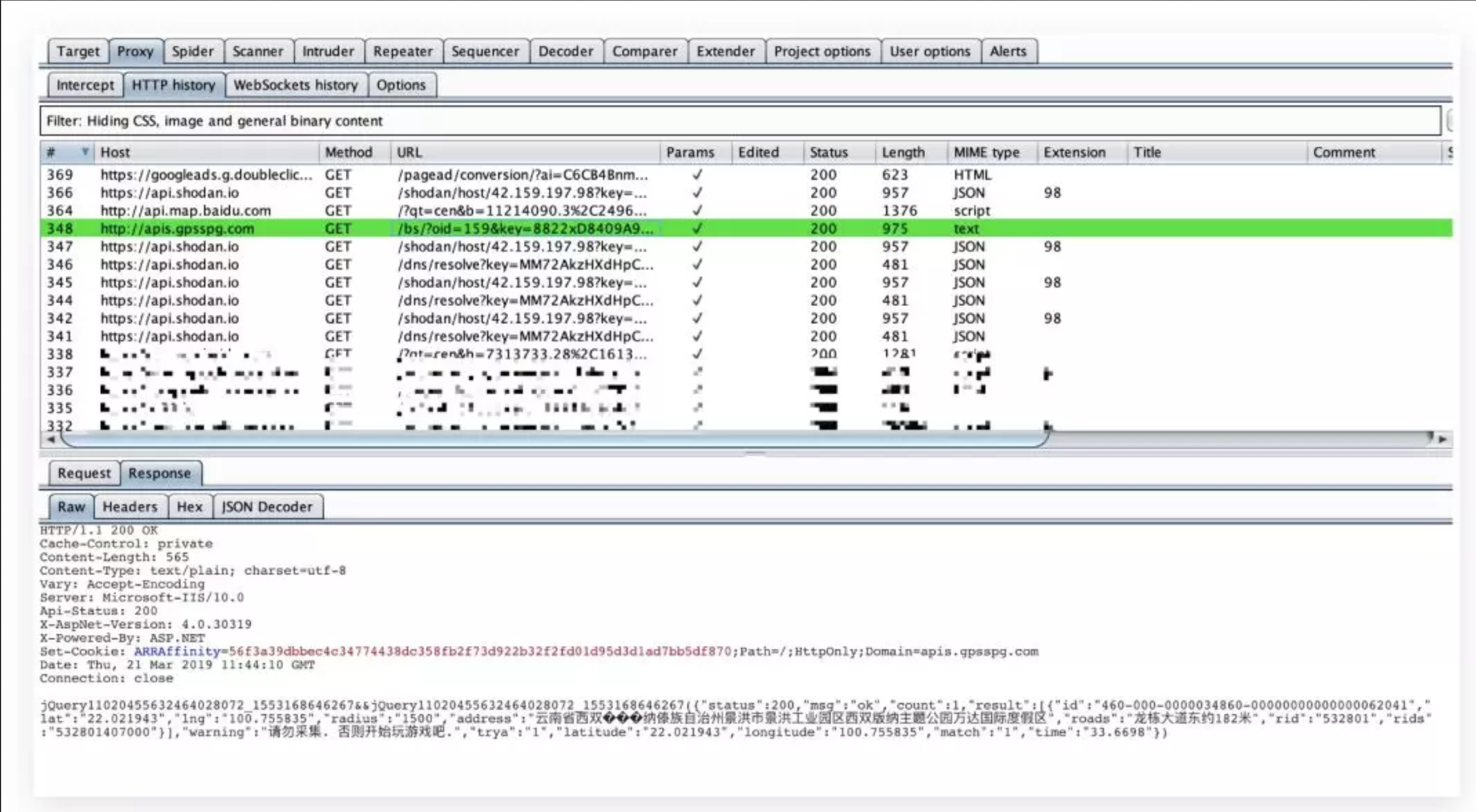Open the proxy Options sub-tab
The image size is (1476, 812).
[x=401, y=85]
